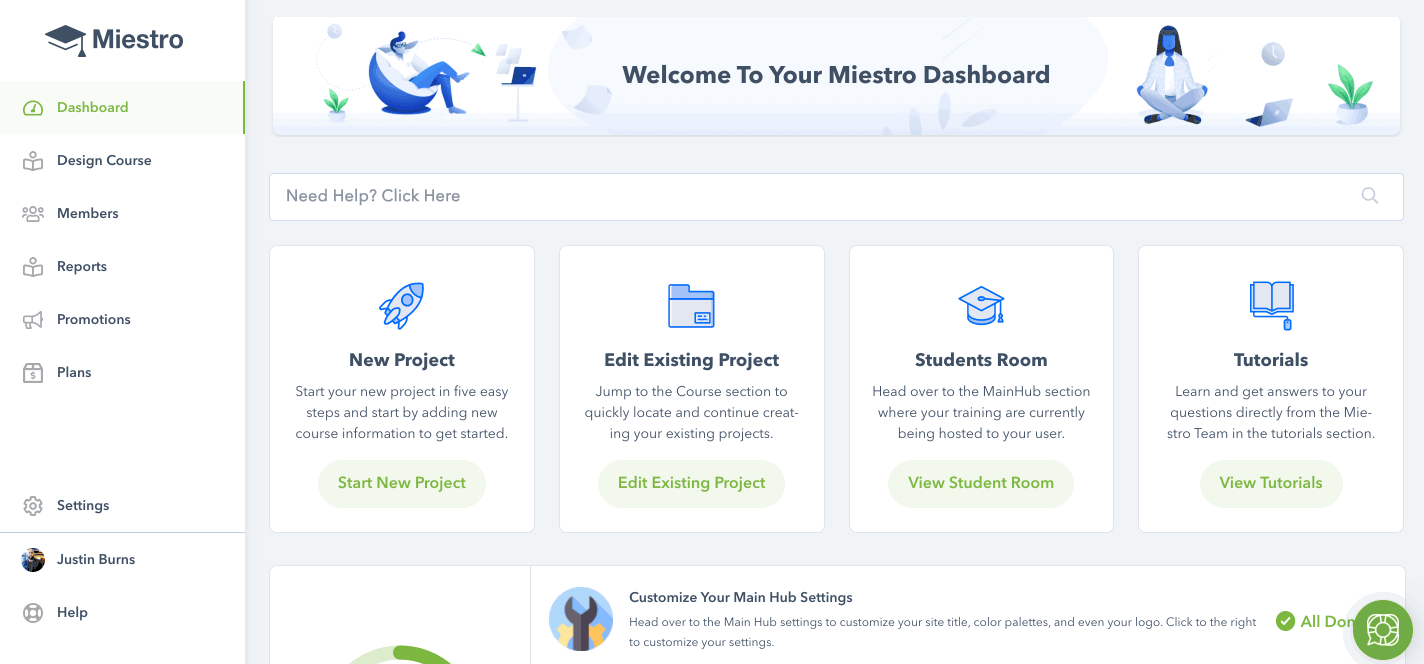Image resolution: width=1424 pixels, height=664 pixels.
Task: Click the Tutorials card heading
Action: (1271, 360)
